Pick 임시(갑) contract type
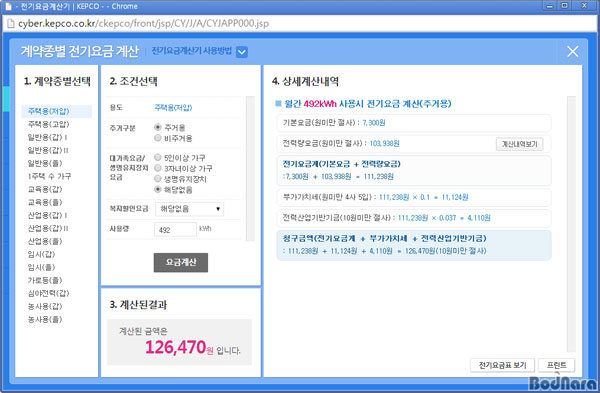The height and width of the screenshot is (393, 600). pyautogui.click(x=41, y=254)
